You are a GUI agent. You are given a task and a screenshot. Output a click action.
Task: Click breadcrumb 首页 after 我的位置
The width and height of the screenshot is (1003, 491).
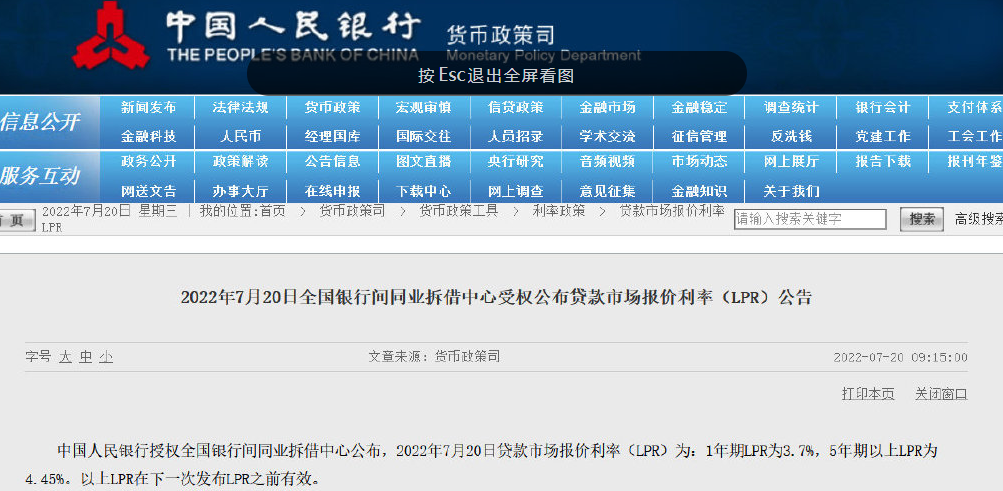[x=272, y=211]
